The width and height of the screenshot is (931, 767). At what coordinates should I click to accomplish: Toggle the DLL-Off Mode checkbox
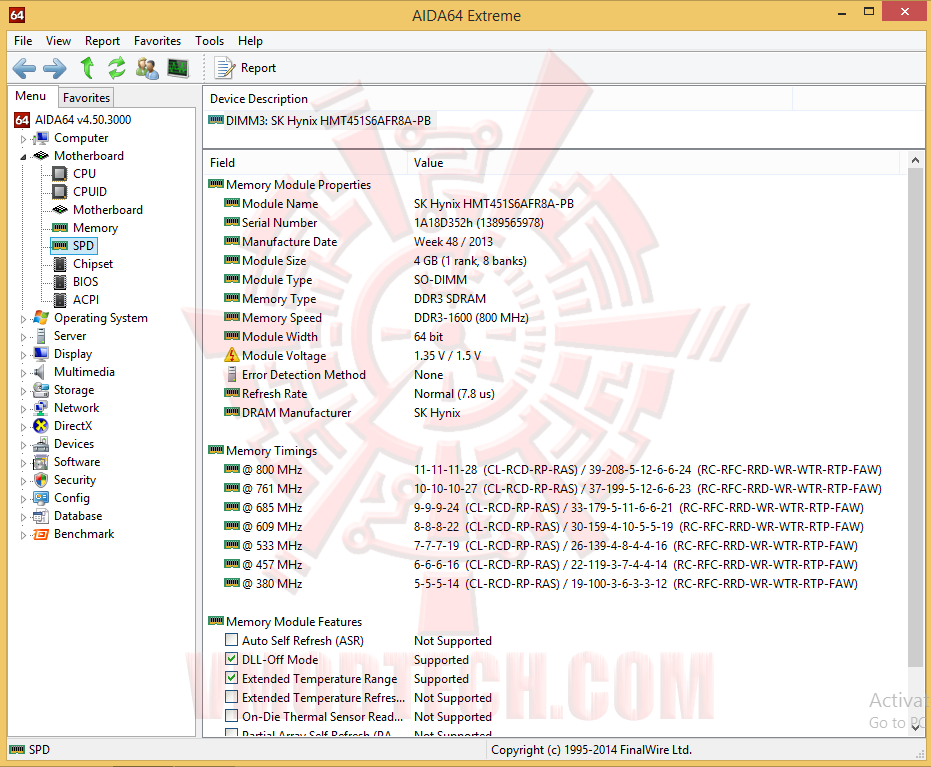pyautogui.click(x=232, y=659)
